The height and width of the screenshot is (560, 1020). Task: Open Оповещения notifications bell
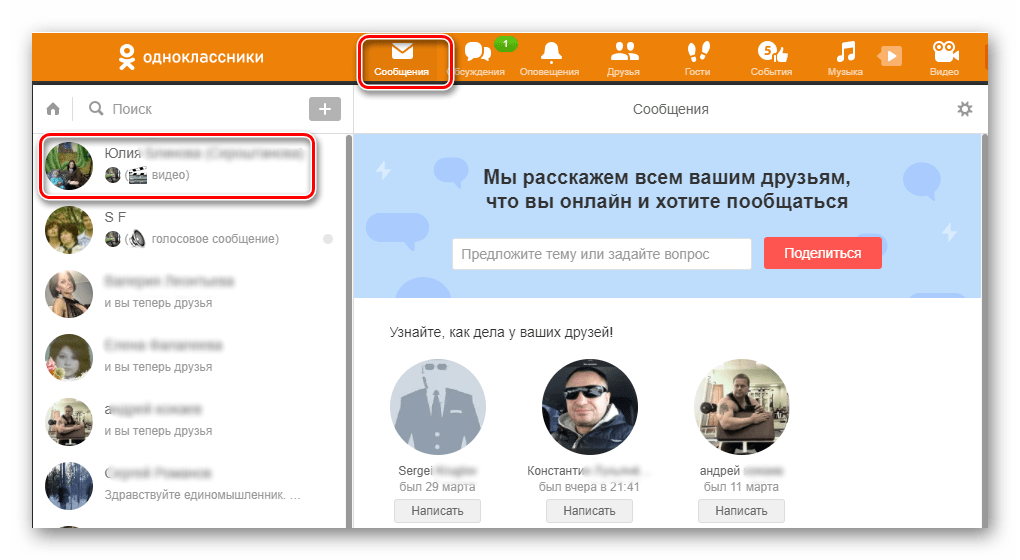click(550, 59)
